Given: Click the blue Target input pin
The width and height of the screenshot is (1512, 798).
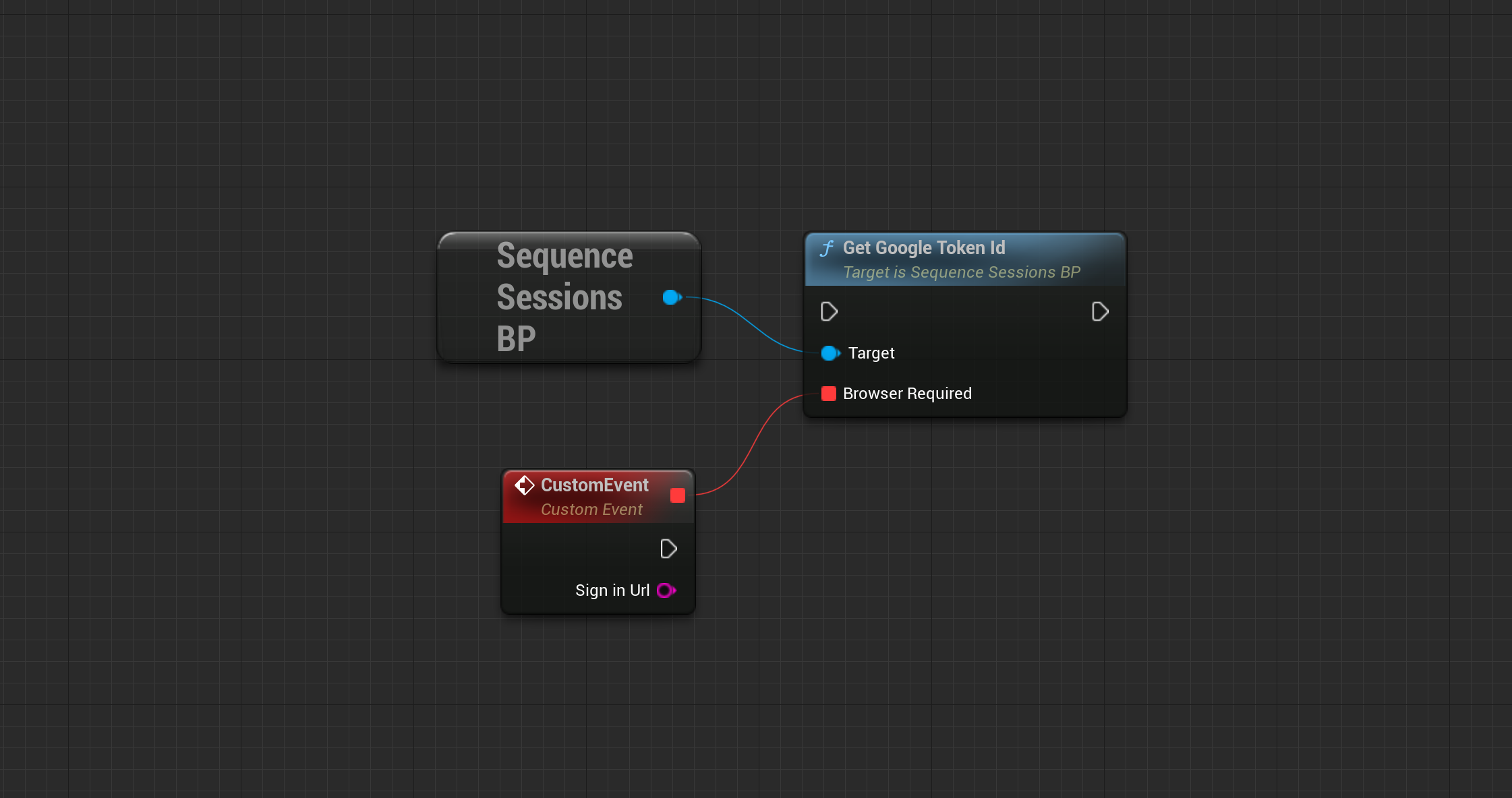Looking at the screenshot, I should point(830,353).
